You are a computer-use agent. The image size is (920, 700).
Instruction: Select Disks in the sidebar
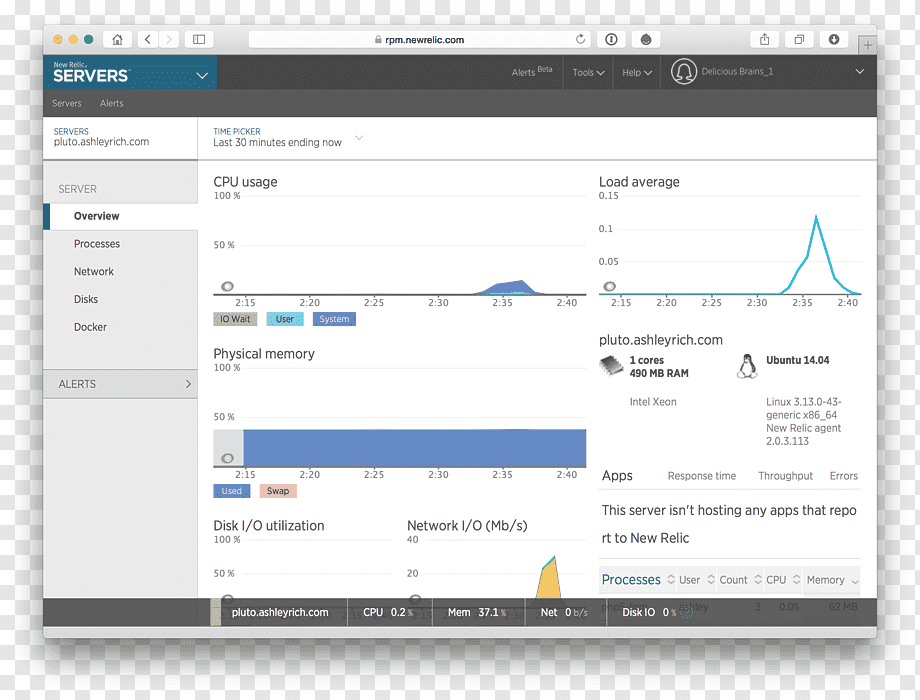86,299
